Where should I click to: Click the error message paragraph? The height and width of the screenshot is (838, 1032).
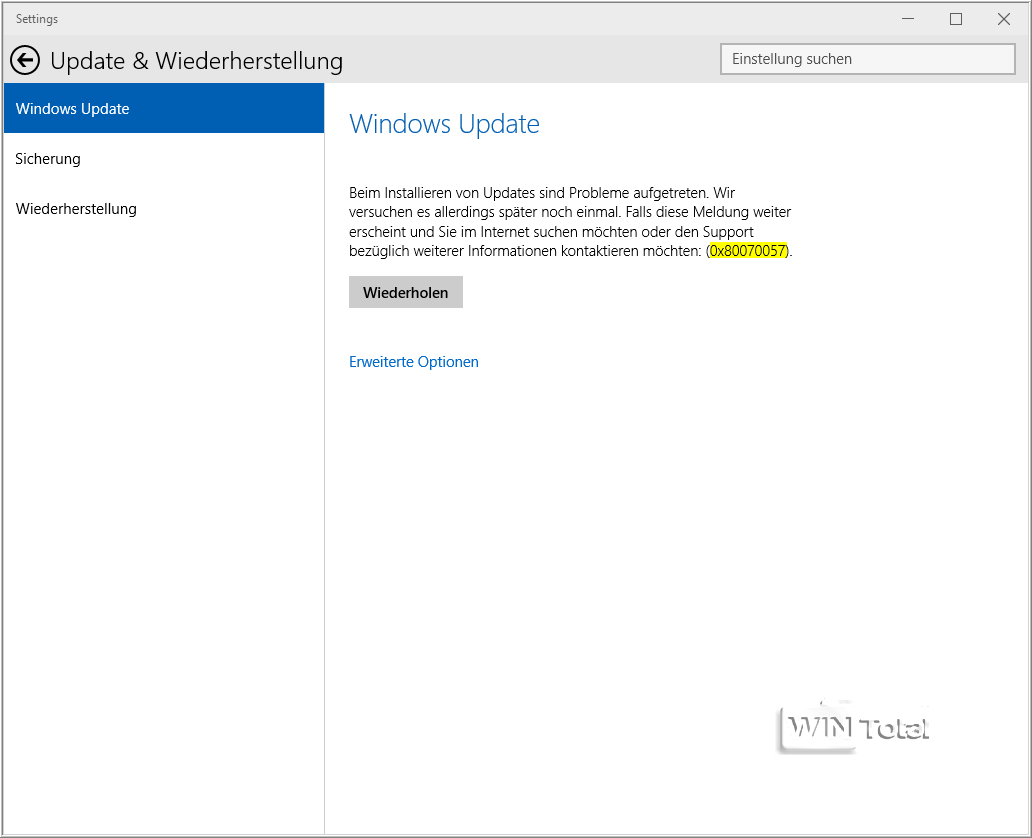[x=571, y=222]
